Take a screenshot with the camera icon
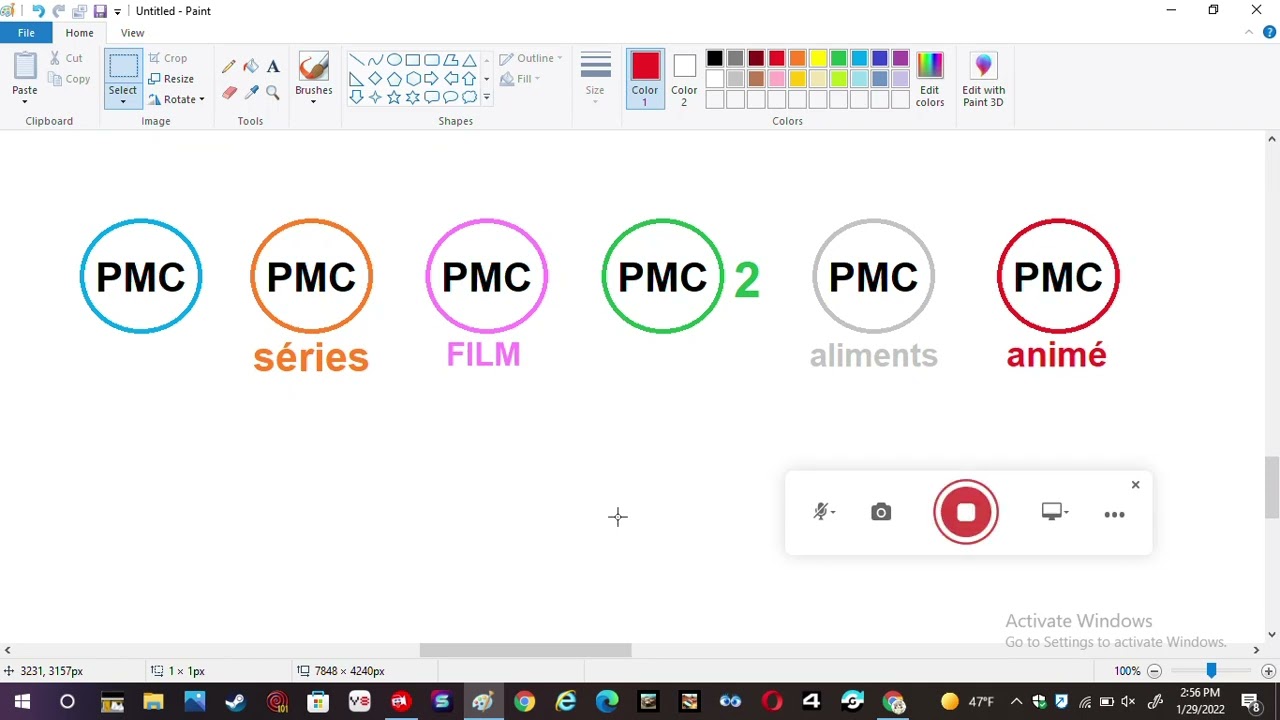 (x=881, y=513)
